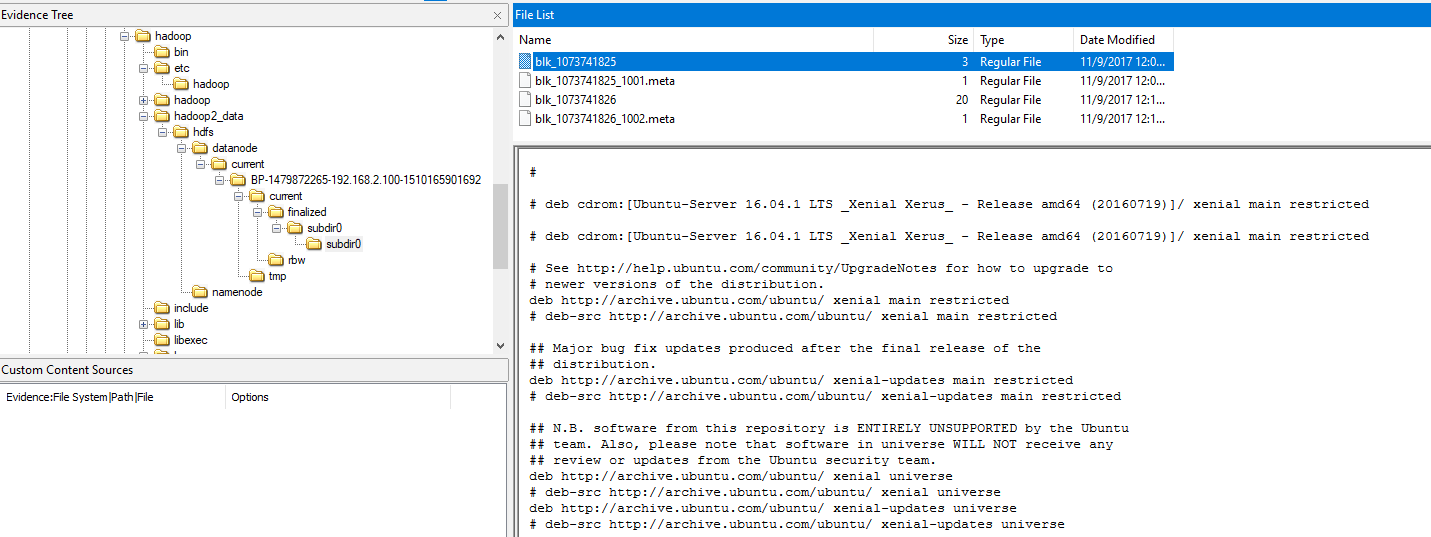
Task: Collapse the etc folder node
Action: [x=144, y=68]
